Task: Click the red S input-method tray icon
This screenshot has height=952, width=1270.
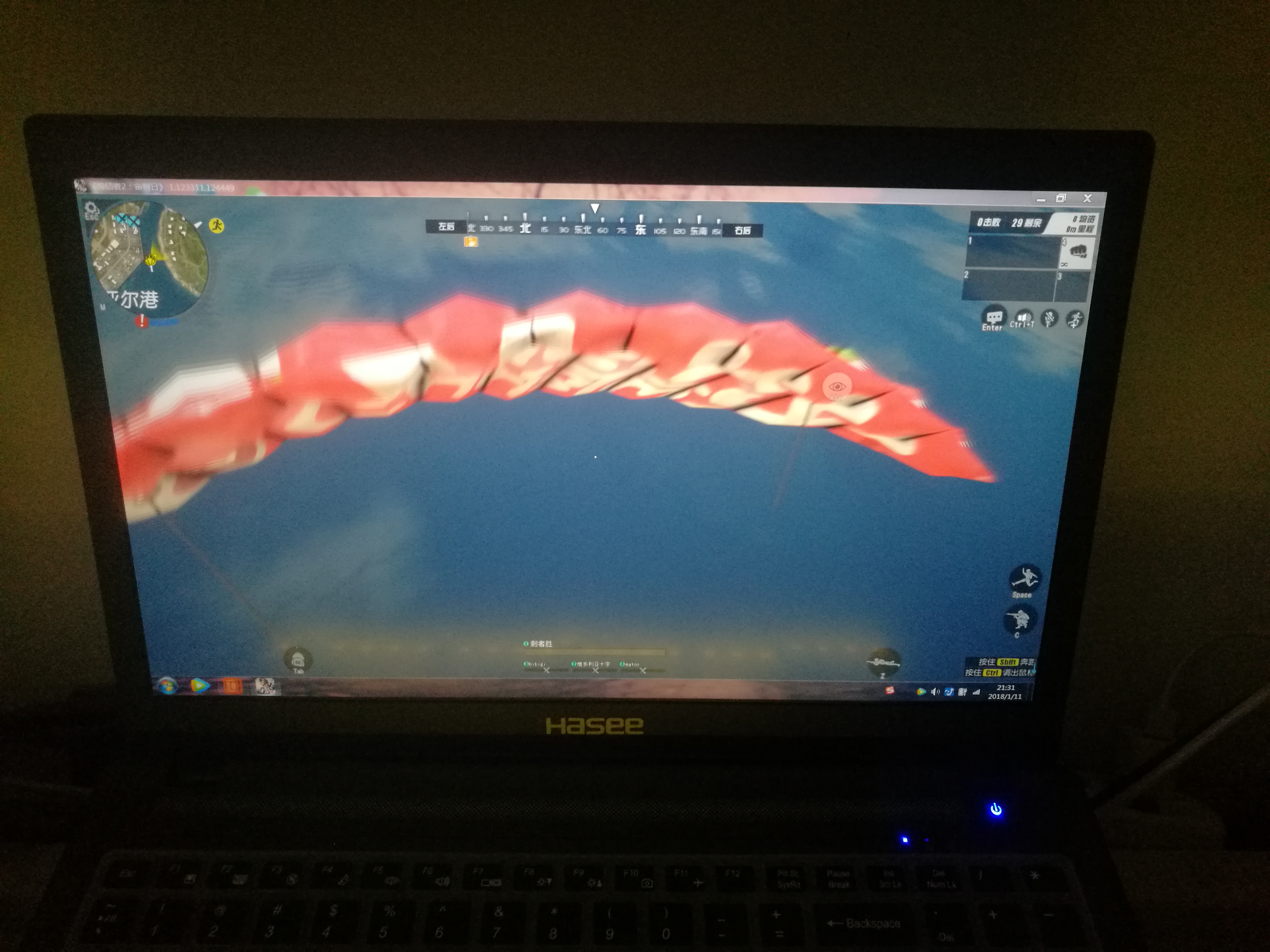Action: (x=890, y=690)
